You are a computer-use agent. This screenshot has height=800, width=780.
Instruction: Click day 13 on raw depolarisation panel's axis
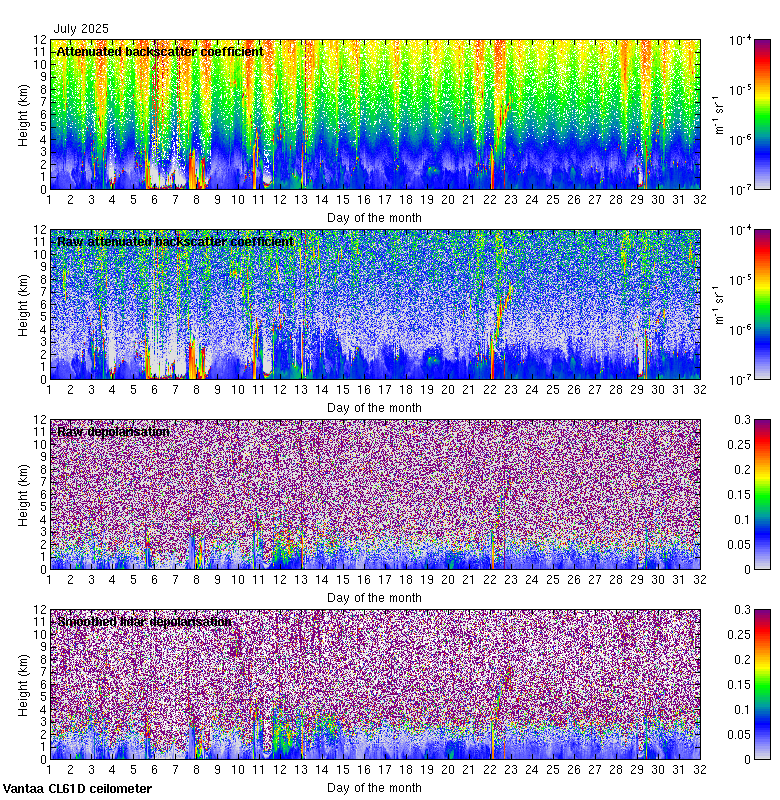coord(301,580)
